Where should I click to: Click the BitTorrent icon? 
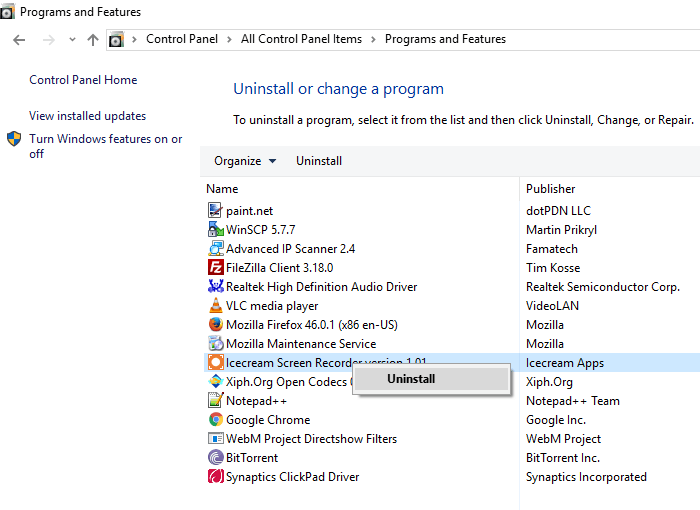click(x=215, y=457)
